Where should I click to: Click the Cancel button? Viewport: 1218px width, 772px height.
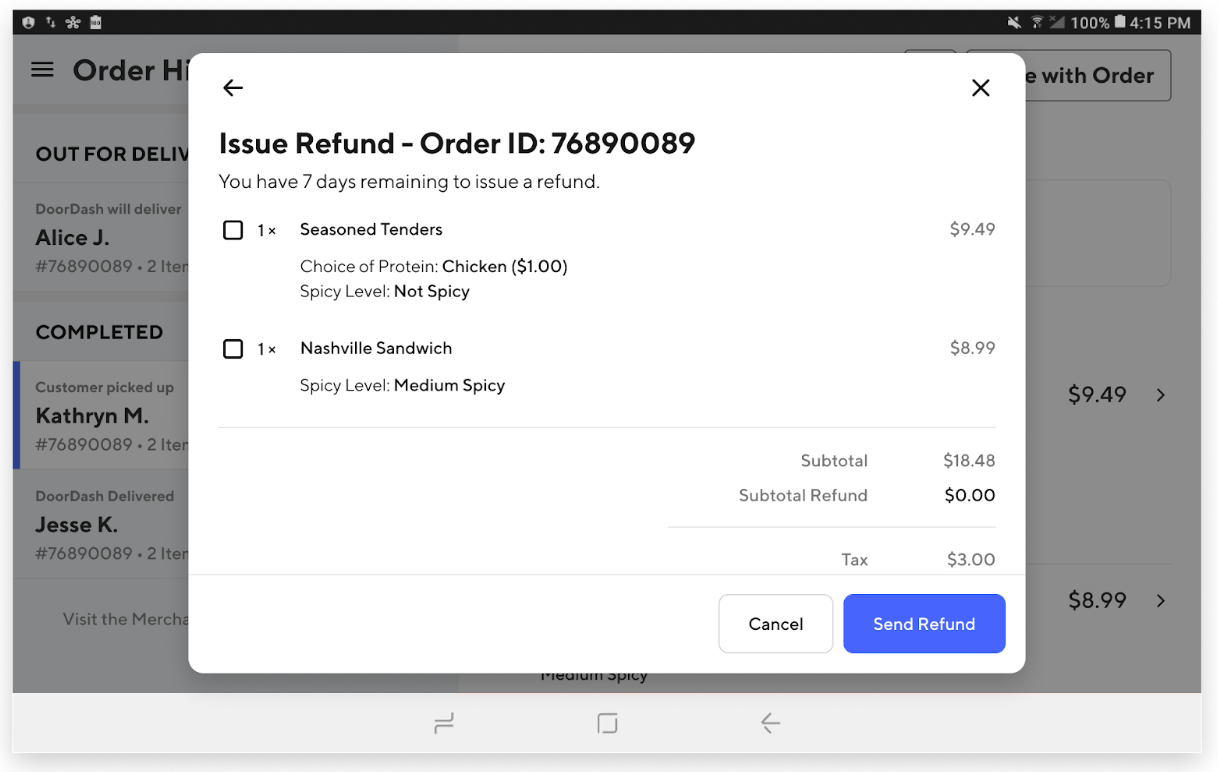[x=775, y=623]
